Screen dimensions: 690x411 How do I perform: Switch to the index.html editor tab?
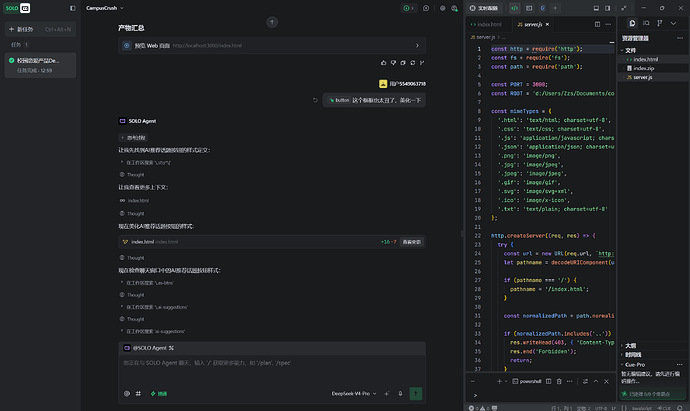point(487,24)
